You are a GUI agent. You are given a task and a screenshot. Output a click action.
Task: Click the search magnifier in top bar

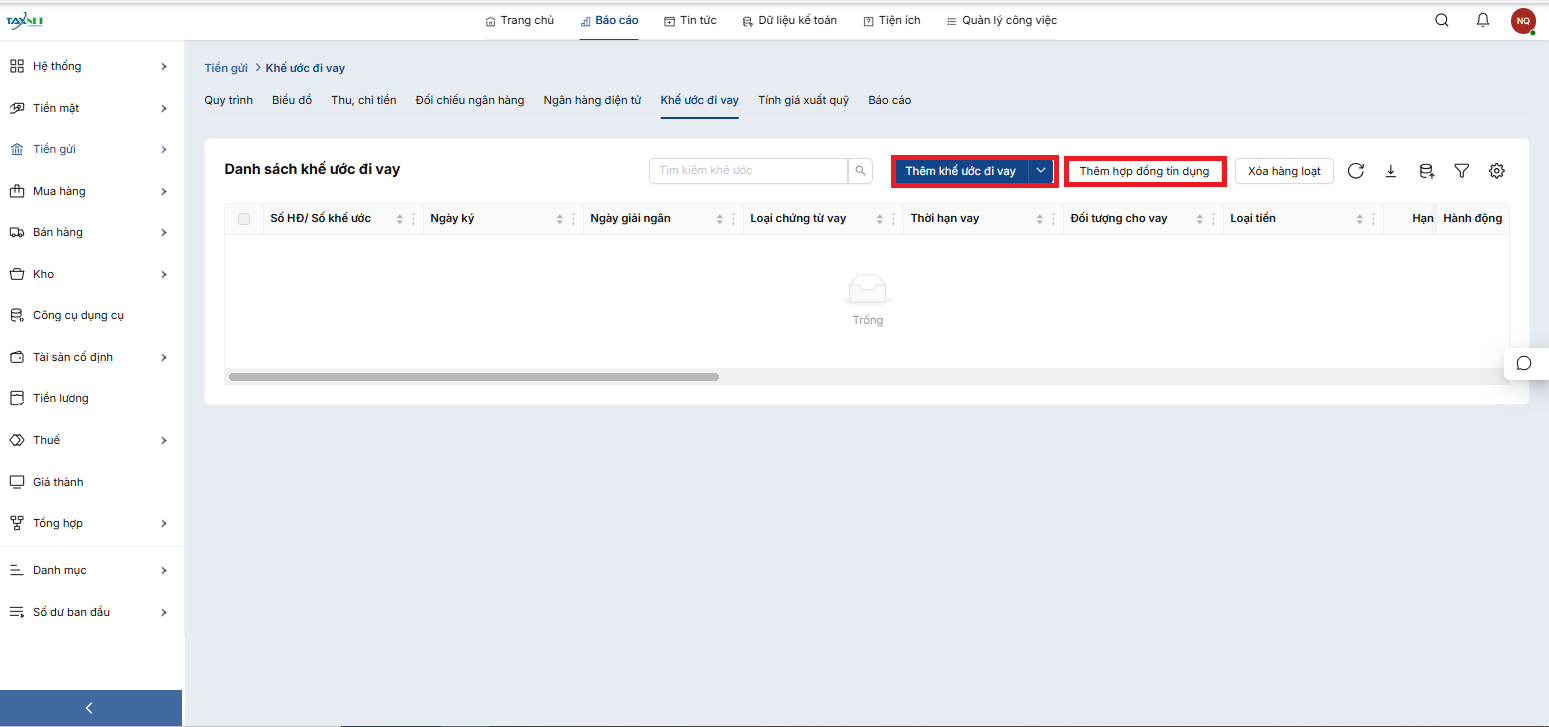(x=1442, y=20)
